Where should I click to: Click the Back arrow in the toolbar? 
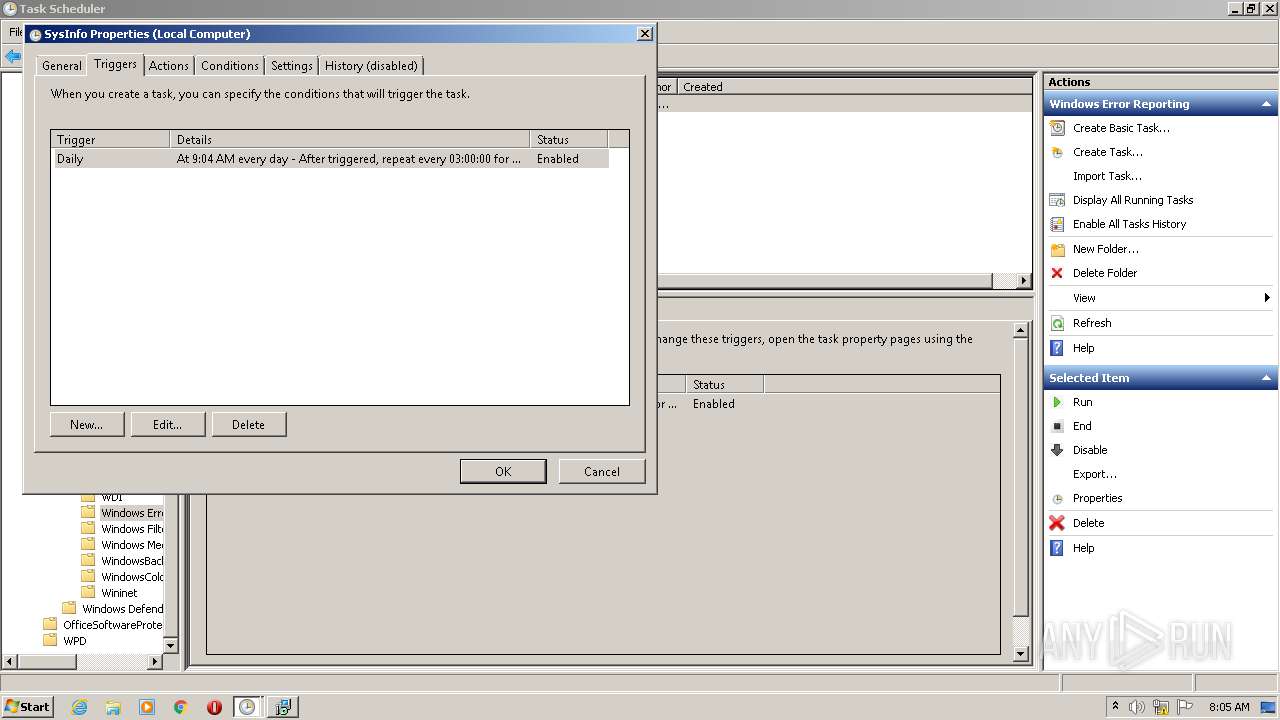click(12, 57)
